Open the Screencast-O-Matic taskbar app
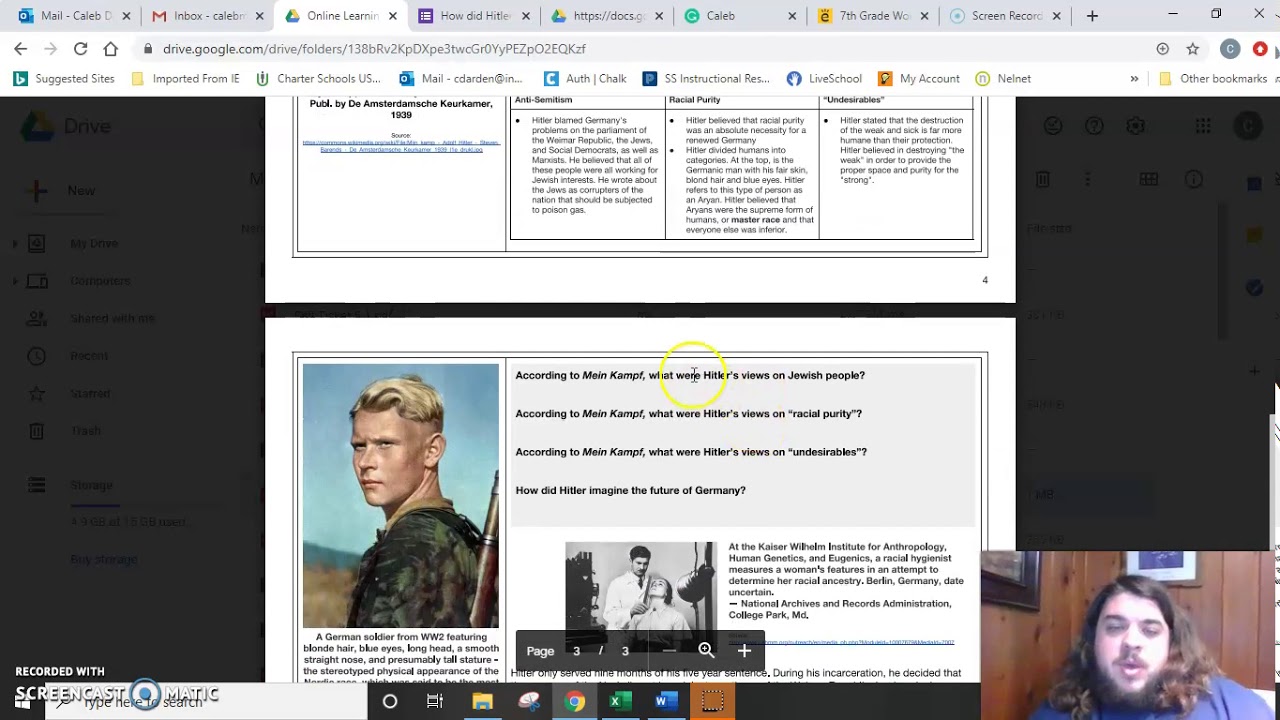 [x=712, y=702]
